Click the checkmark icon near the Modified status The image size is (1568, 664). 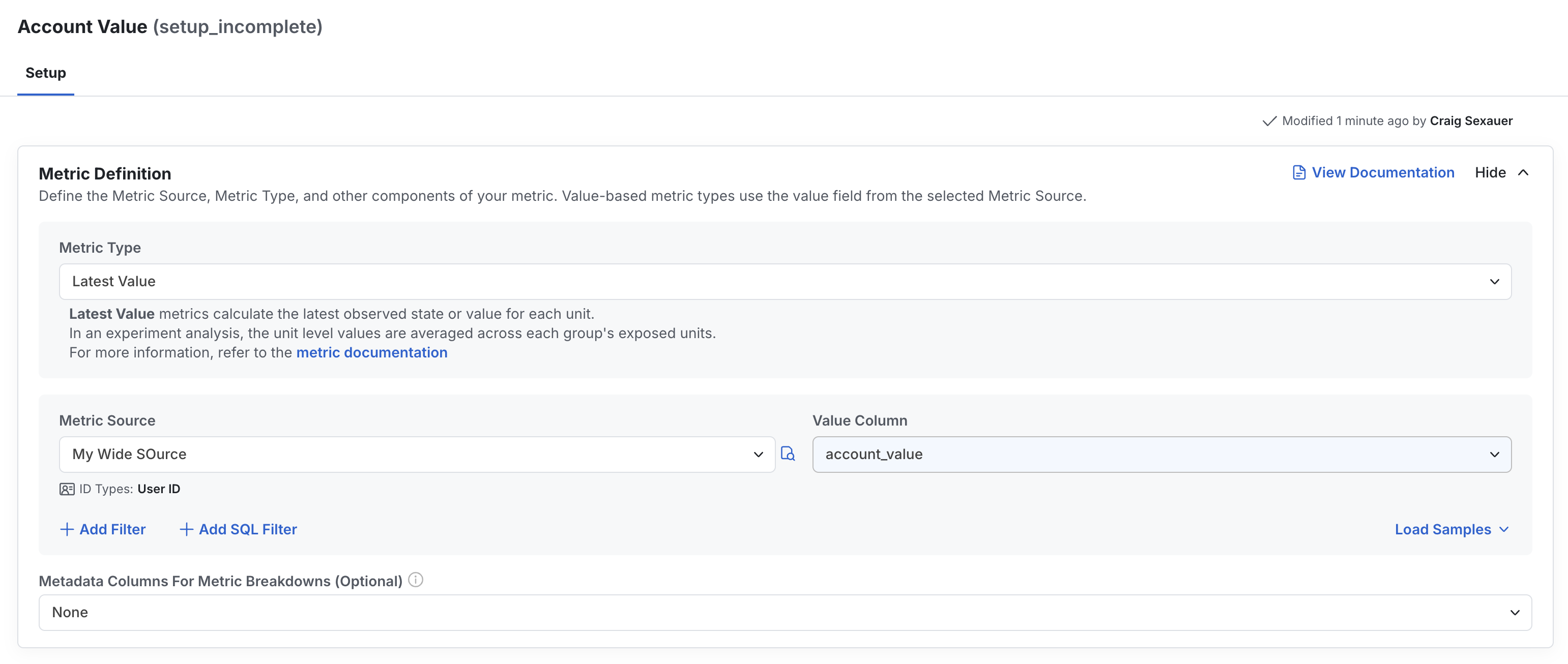(x=1270, y=120)
